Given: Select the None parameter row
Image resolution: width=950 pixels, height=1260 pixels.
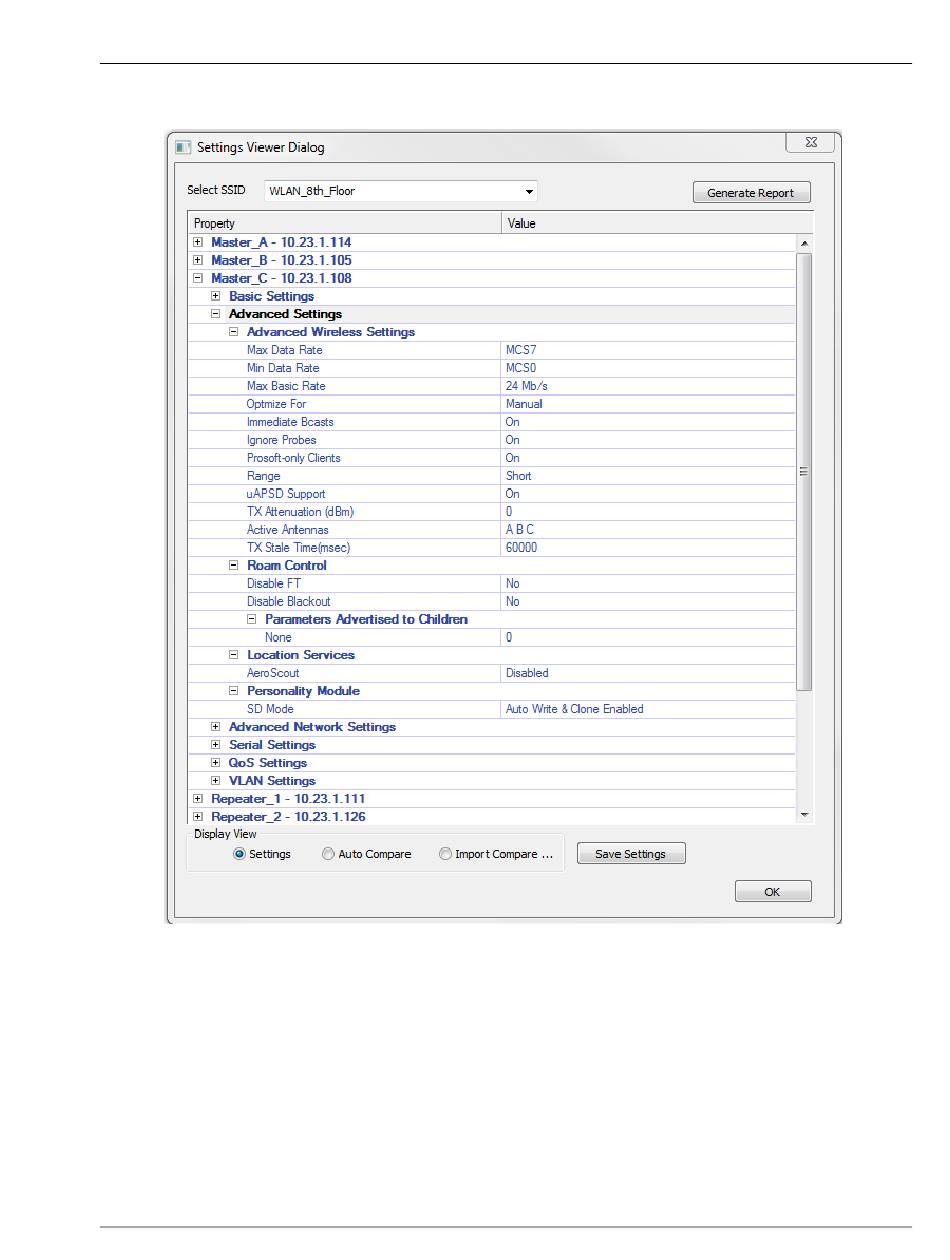Looking at the screenshot, I should coord(492,637).
